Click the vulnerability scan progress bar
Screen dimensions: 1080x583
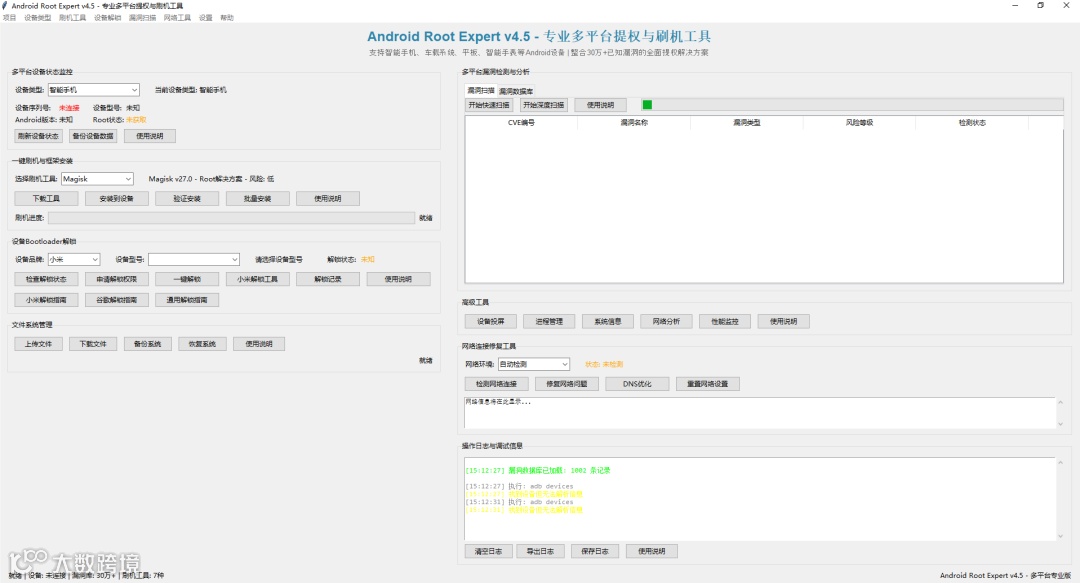[852, 105]
